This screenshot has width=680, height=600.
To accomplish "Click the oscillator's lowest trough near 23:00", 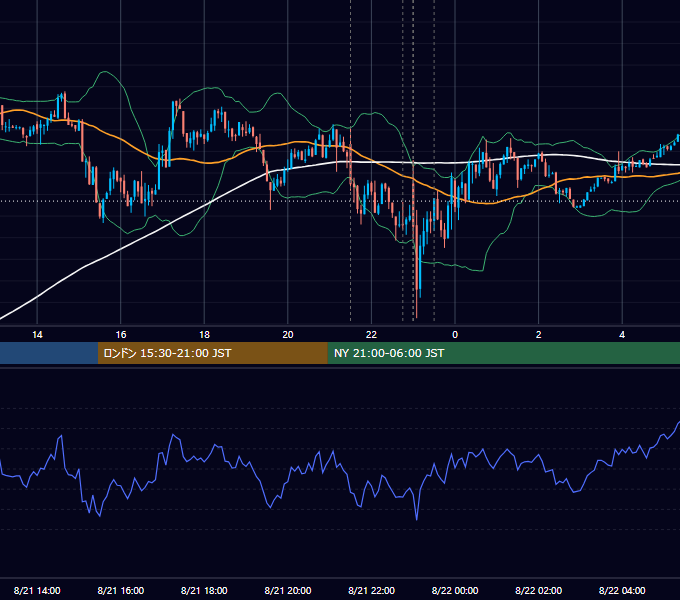I will pos(417,518).
